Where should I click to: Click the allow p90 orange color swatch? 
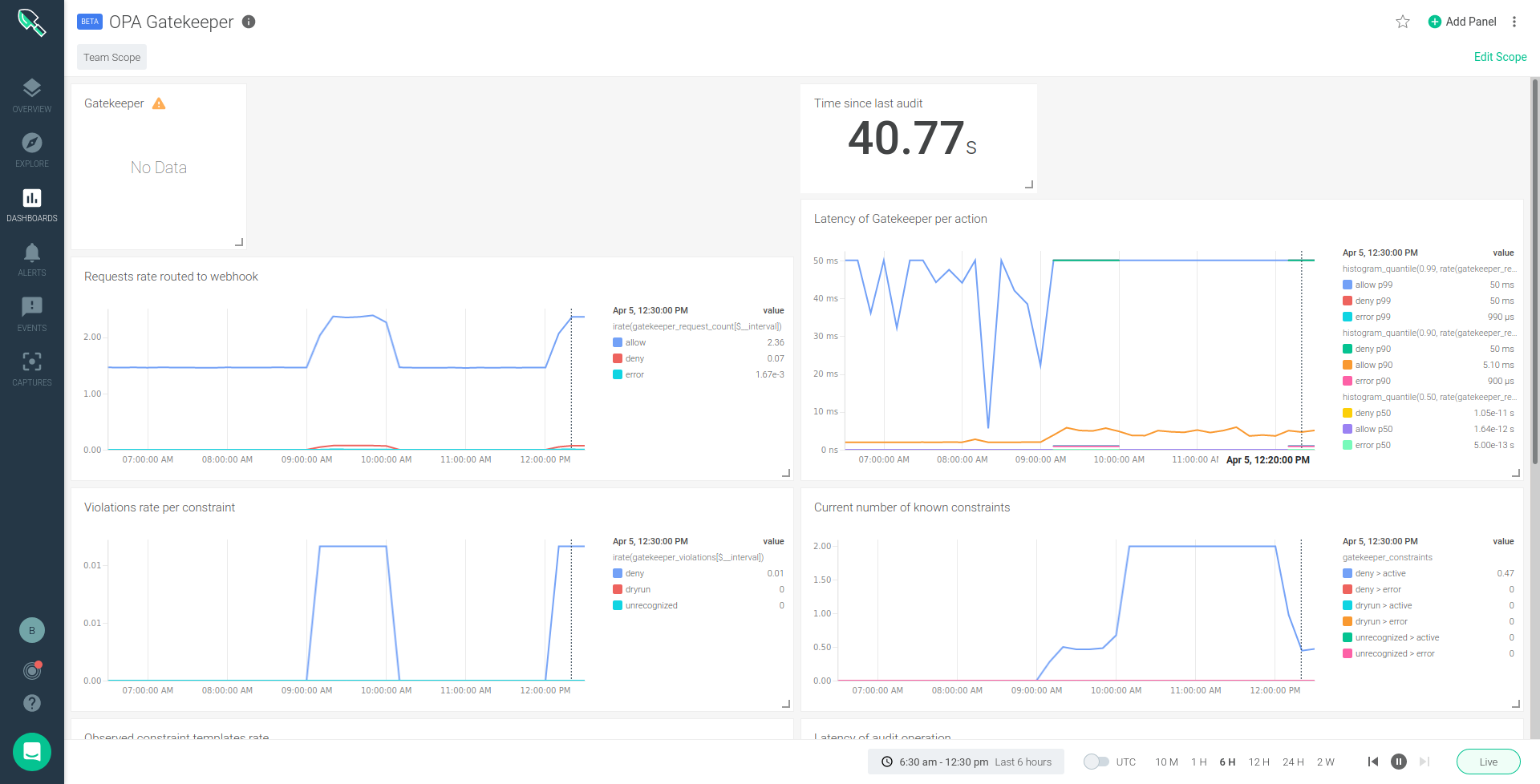coord(1347,365)
